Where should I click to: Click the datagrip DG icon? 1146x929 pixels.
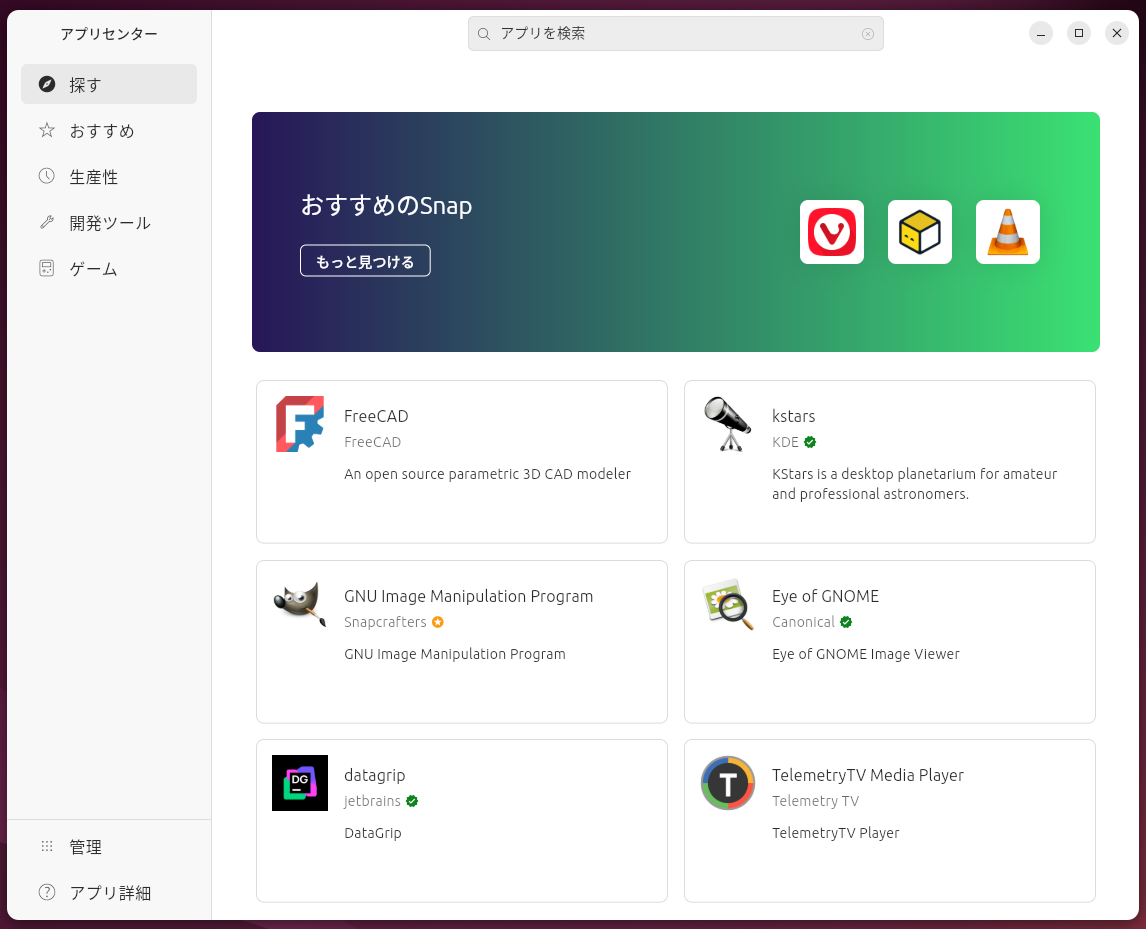[300, 783]
